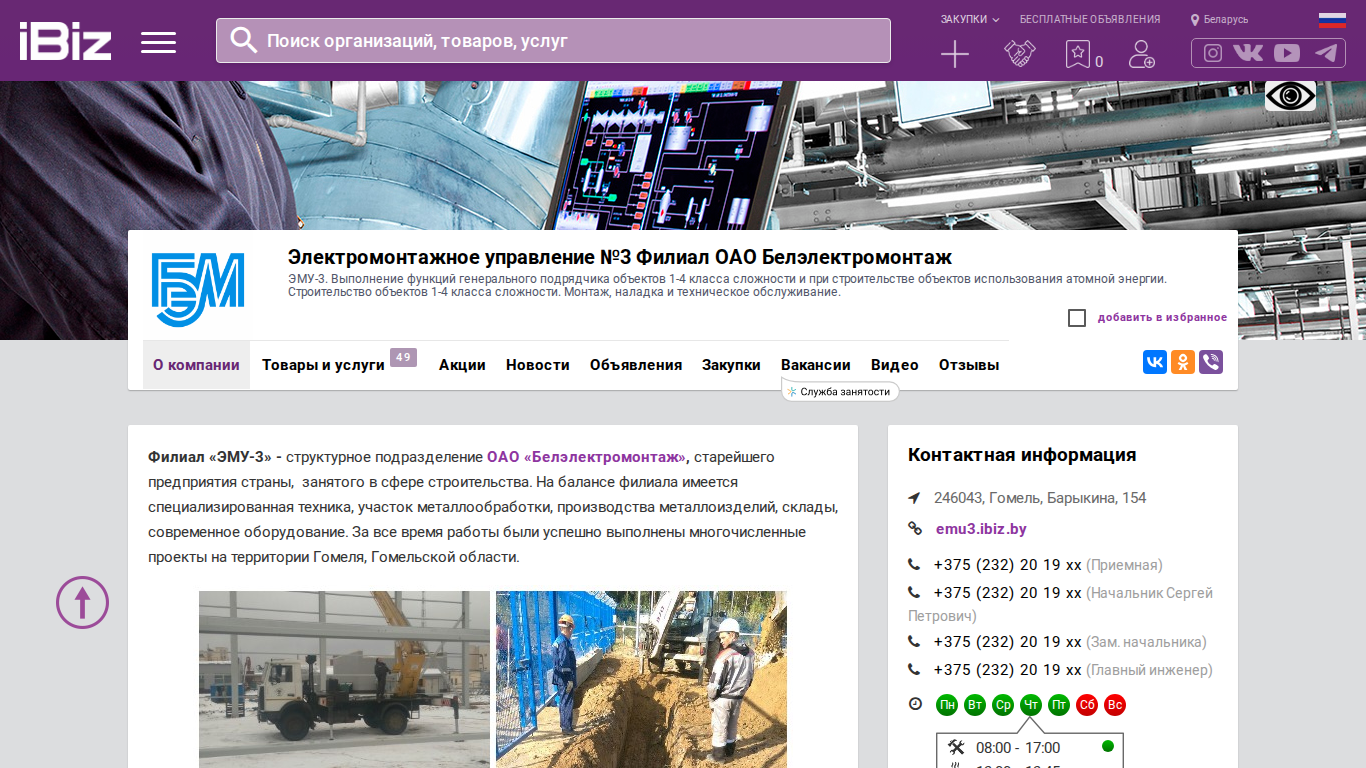The image size is (1366, 768).
Task: Open the trench workers photo
Action: click(641, 679)
